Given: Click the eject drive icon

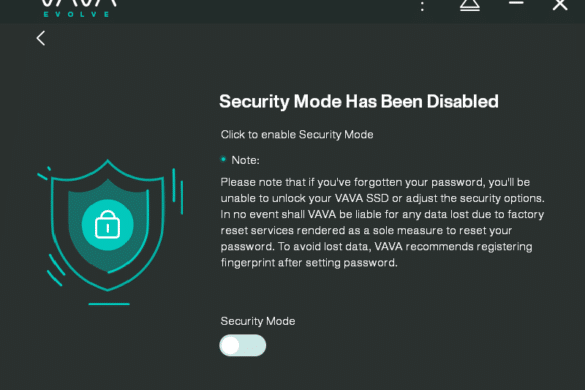Looking at the screenshot, I should 470,5.
